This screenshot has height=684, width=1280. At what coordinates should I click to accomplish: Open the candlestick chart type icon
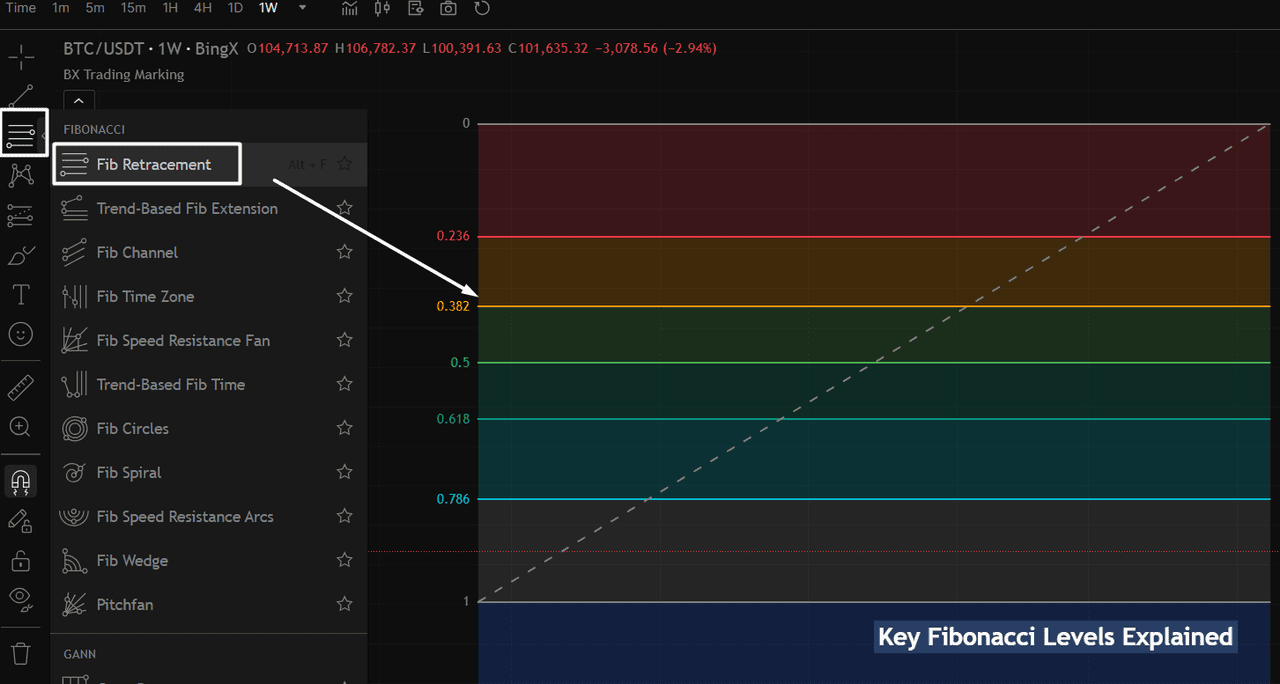point(382,9)
